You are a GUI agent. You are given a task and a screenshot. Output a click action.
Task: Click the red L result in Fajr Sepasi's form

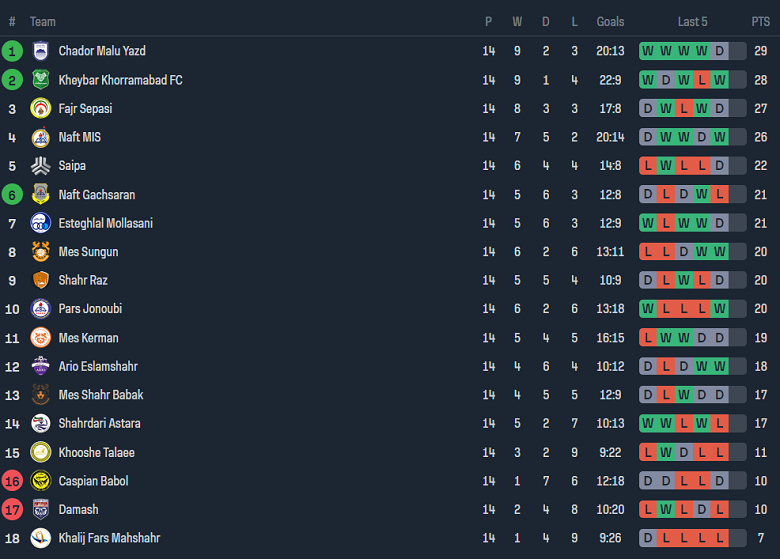coord(684,109)
